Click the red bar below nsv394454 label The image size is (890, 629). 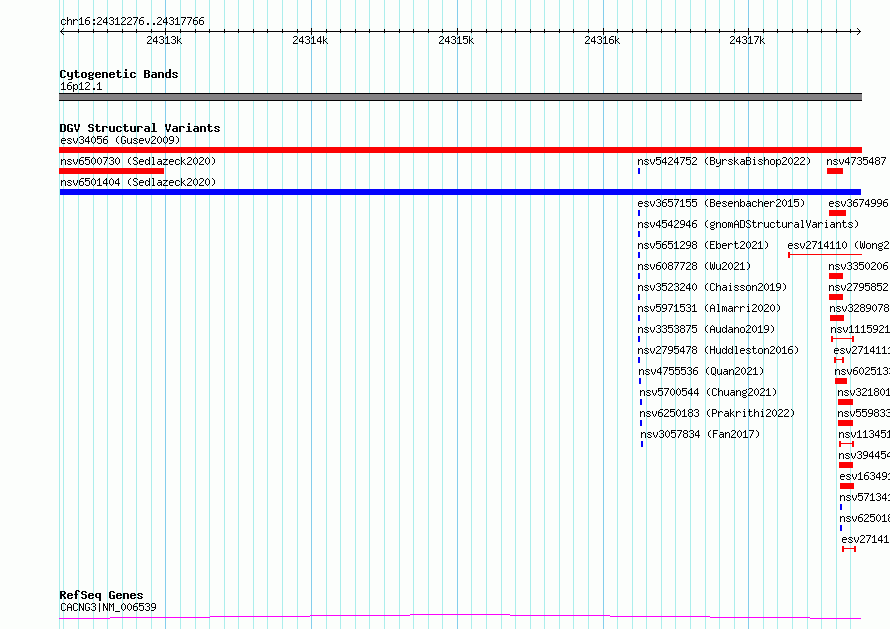(x=846, y=465)
